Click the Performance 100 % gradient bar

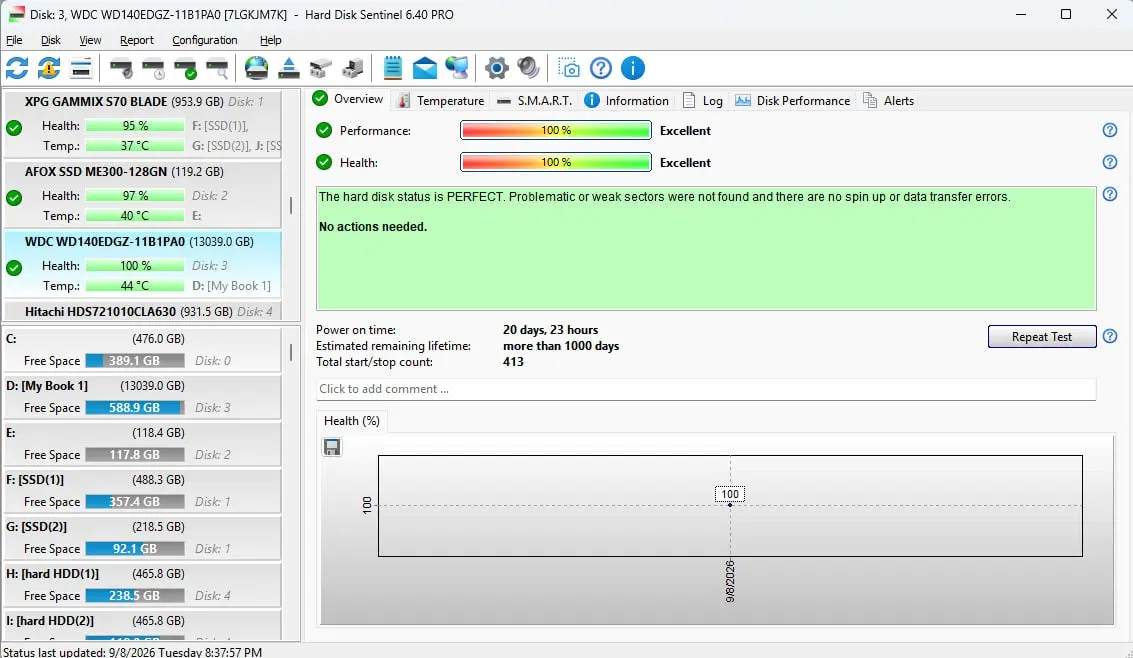click(556, 130)
